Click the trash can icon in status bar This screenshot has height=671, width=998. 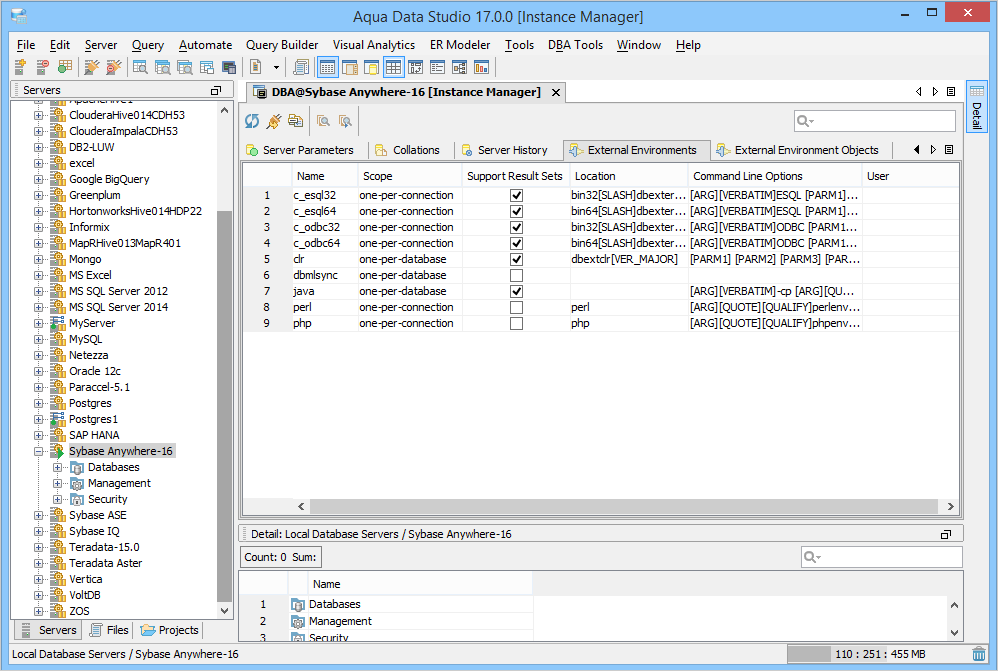[979, 654]
